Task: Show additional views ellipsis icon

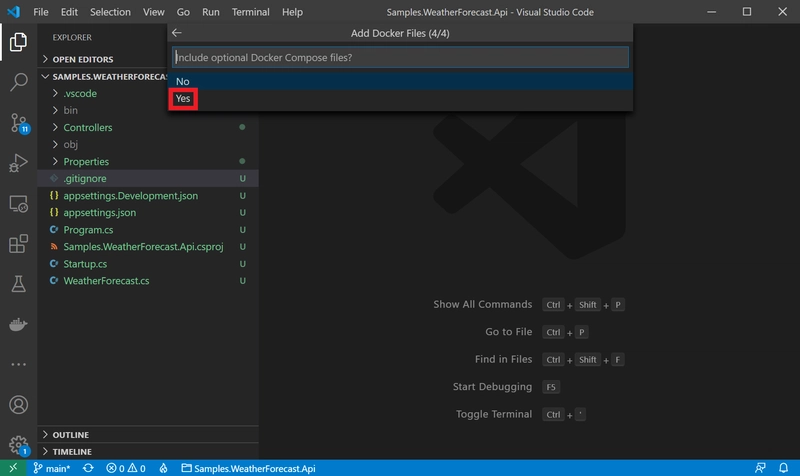Action: 18,364
